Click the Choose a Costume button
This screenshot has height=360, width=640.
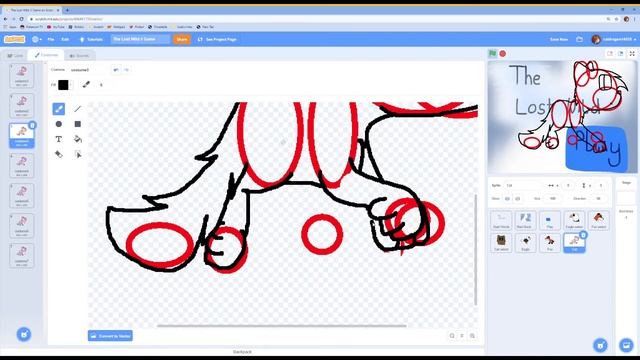coord(24,334)
